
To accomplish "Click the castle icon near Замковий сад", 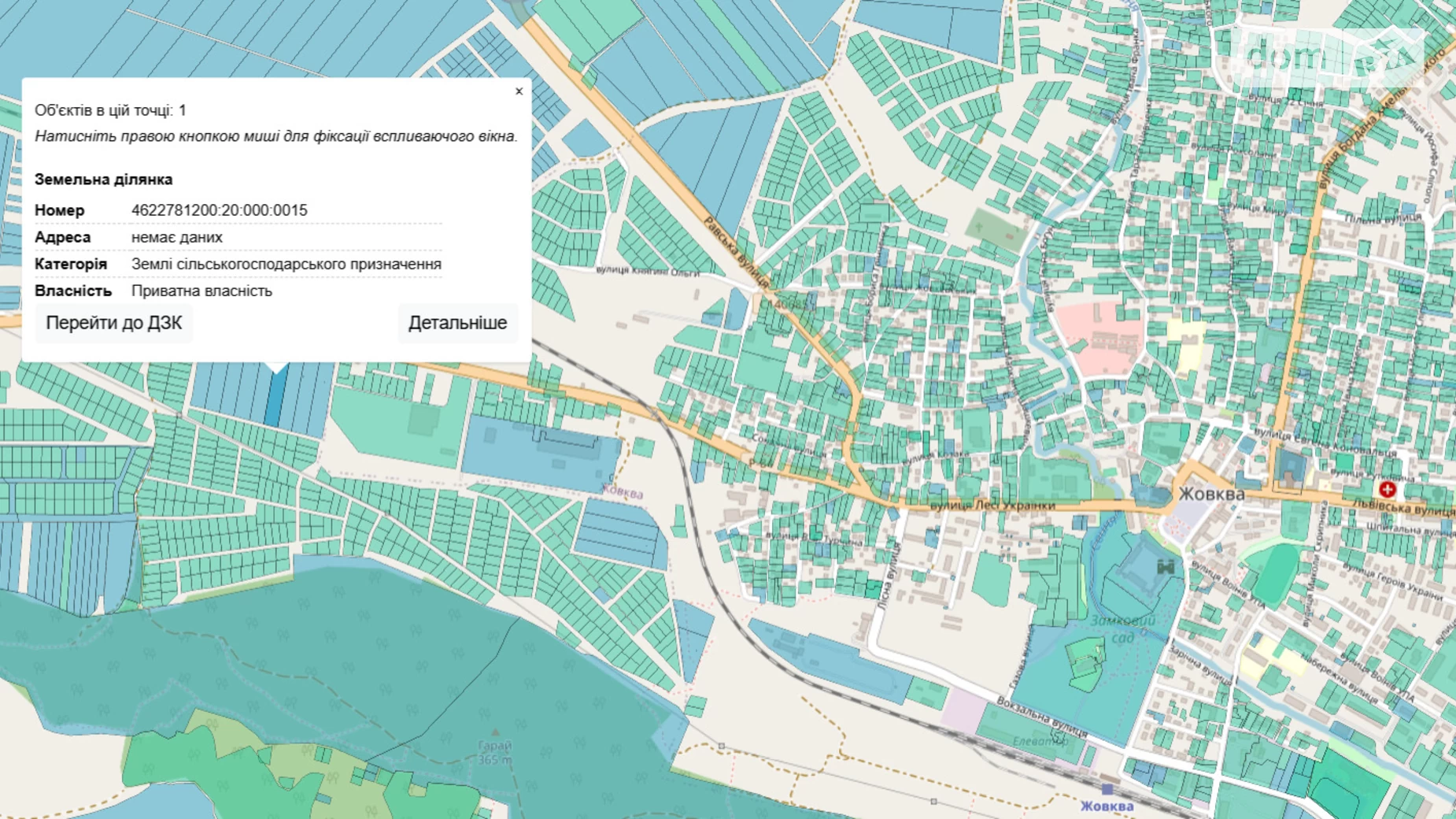I will [1166, 566].
